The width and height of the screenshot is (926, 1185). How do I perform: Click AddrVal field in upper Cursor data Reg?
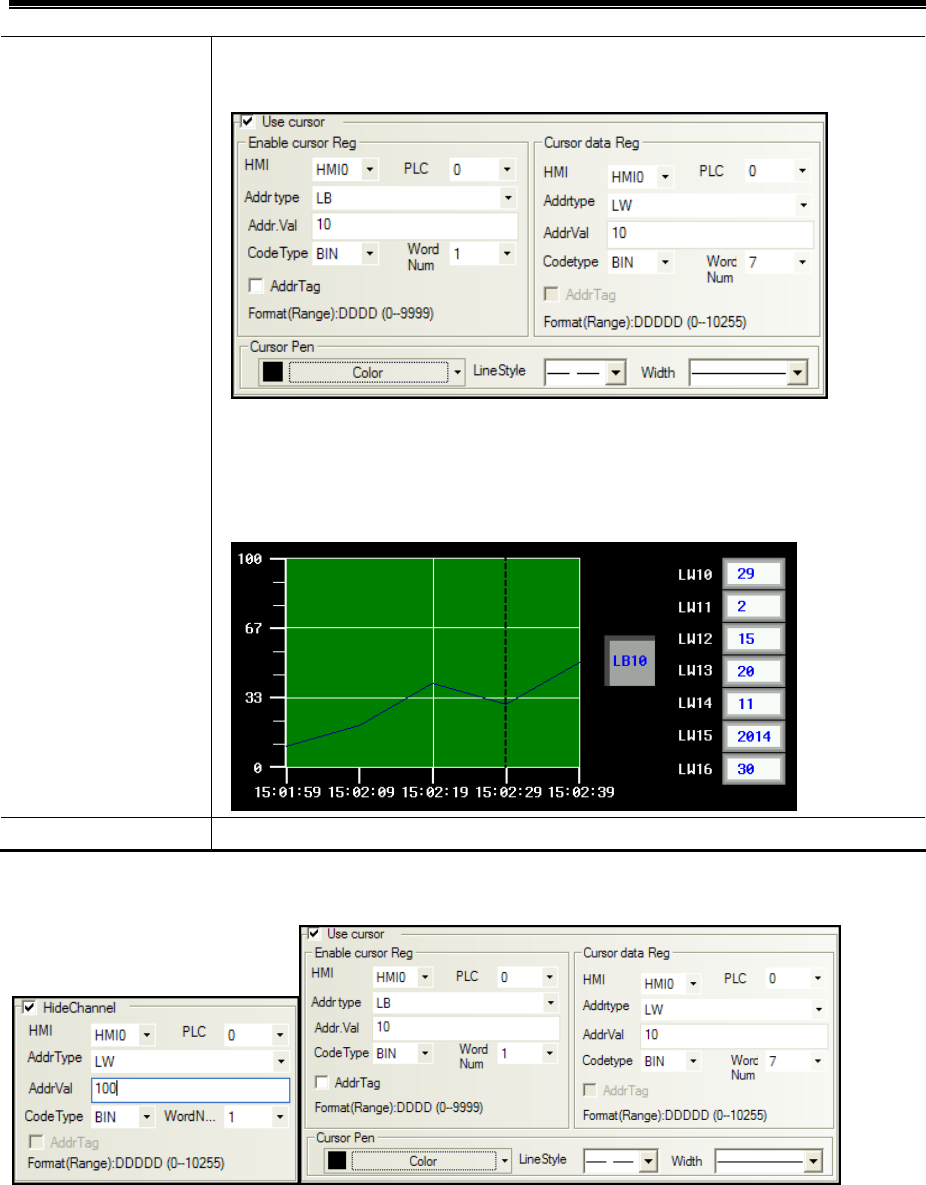pos(710,234)
